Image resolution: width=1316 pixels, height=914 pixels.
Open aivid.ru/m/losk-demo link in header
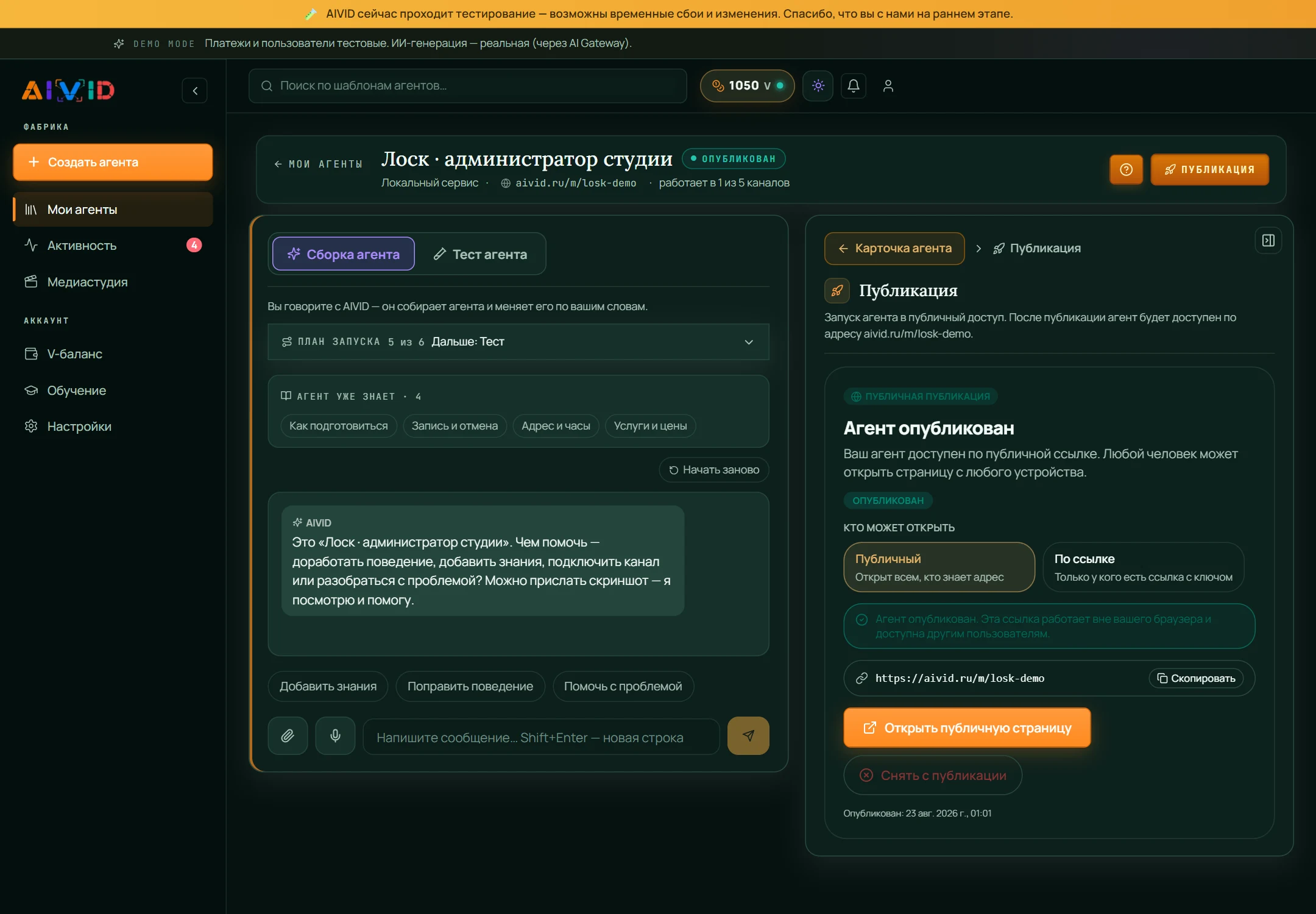(x=569, y=183)
